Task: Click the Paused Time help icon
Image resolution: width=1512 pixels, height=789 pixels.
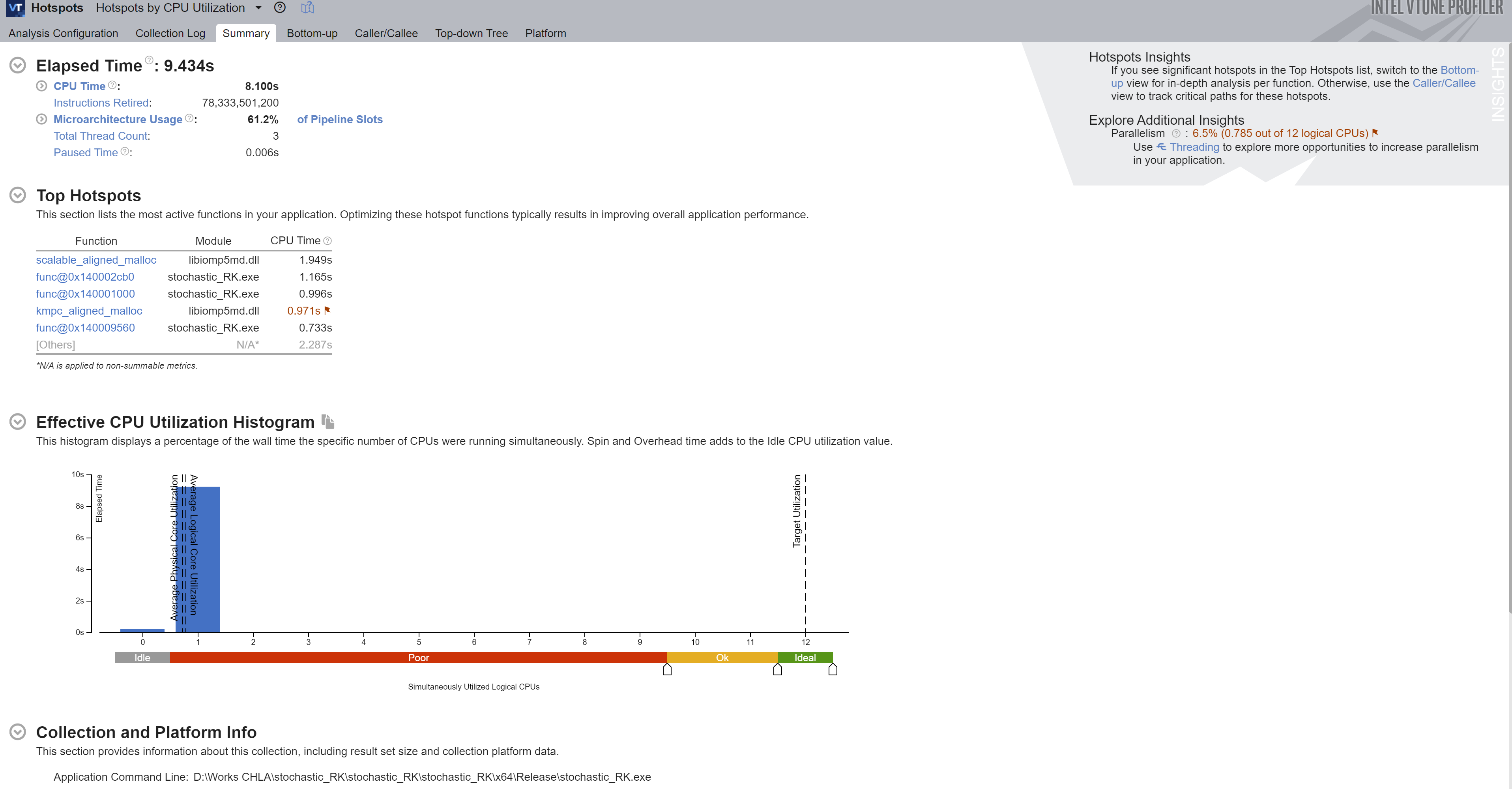Action: 124,152
